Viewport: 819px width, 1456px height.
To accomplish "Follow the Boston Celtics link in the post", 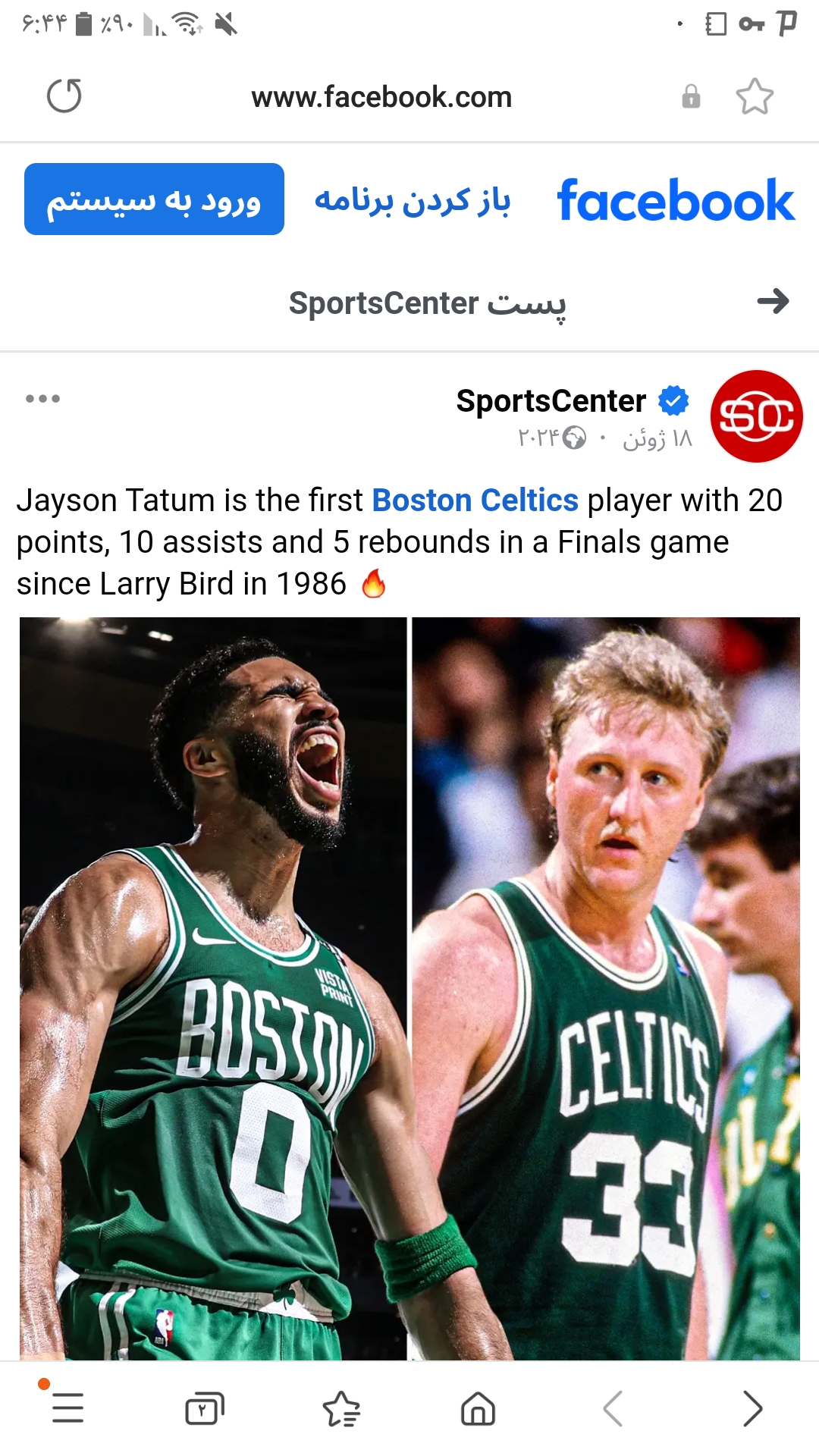I will pos(475,500).
